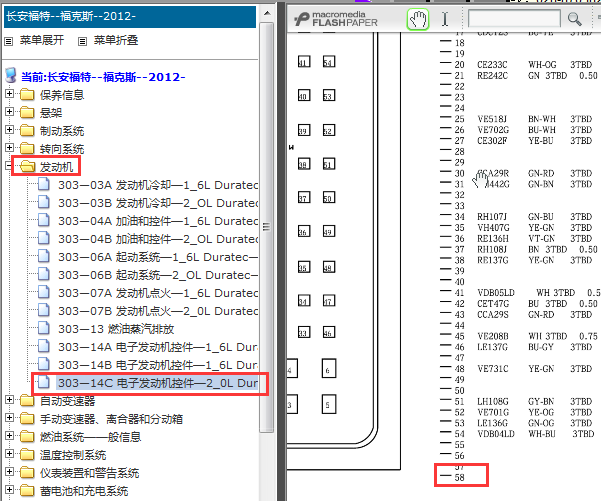
Task: Click 菜单展开 to expand all menus
Action: click(42, 40)
